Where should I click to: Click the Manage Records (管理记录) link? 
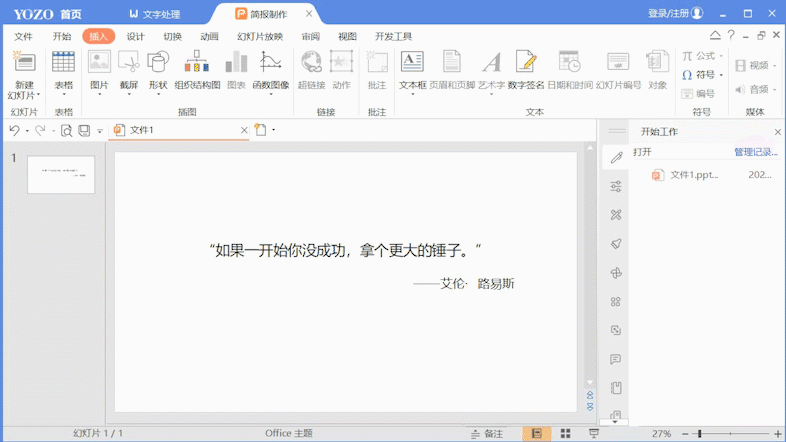(x=755, y=152)
